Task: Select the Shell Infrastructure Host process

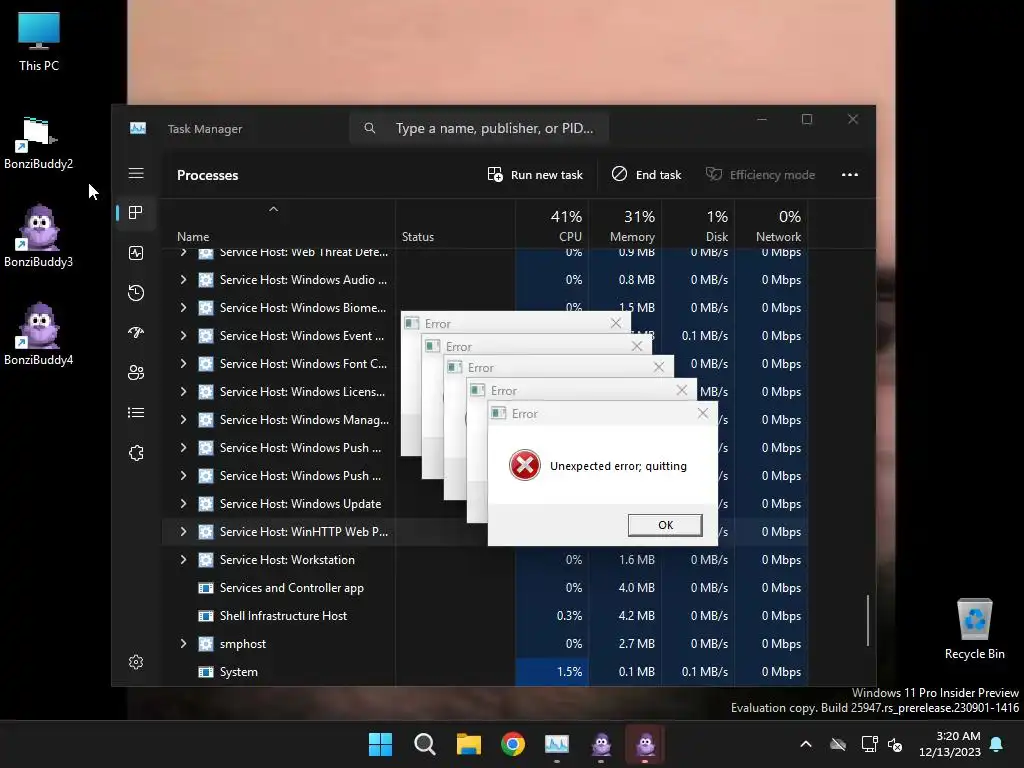Action: [486, 616]
